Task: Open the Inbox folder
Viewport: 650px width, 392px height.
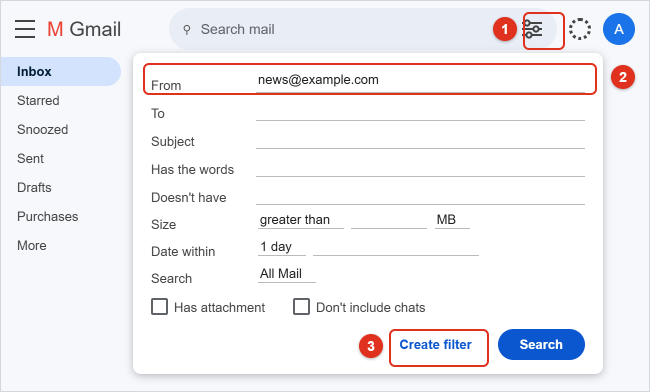Action: pyautogui.click(x=61, y=71)
